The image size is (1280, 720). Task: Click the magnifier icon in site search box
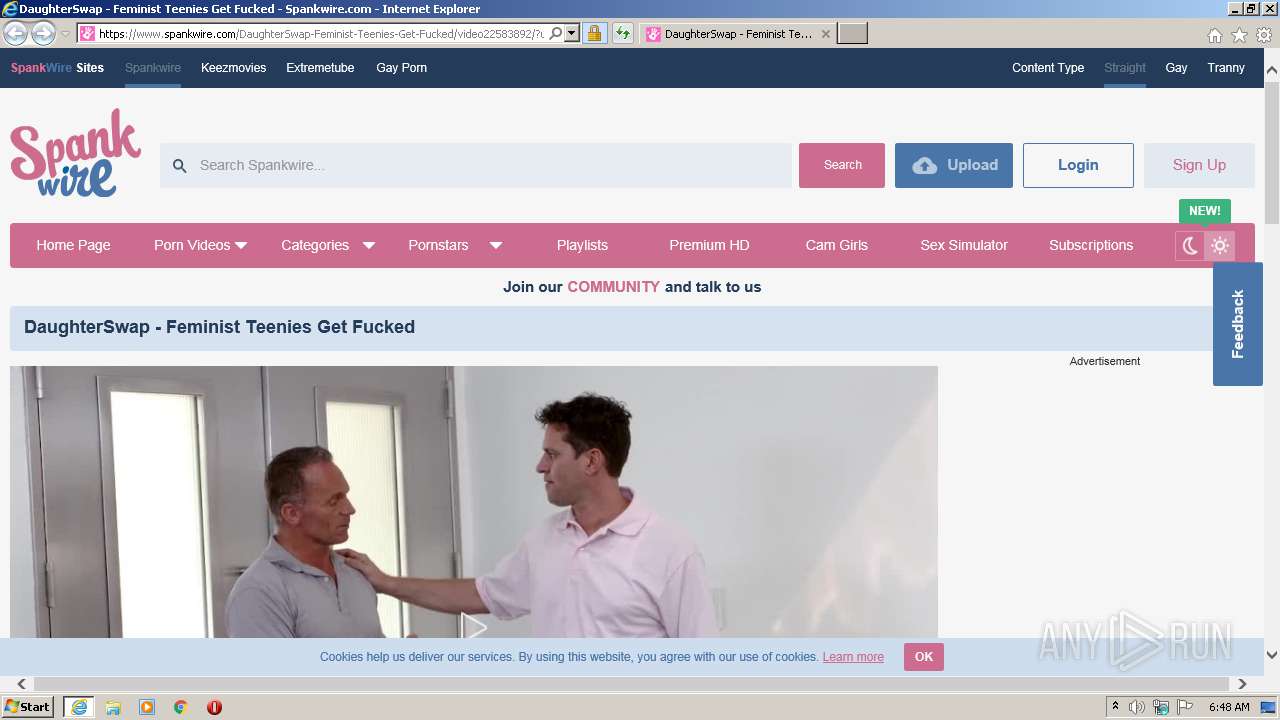(180, 166)
